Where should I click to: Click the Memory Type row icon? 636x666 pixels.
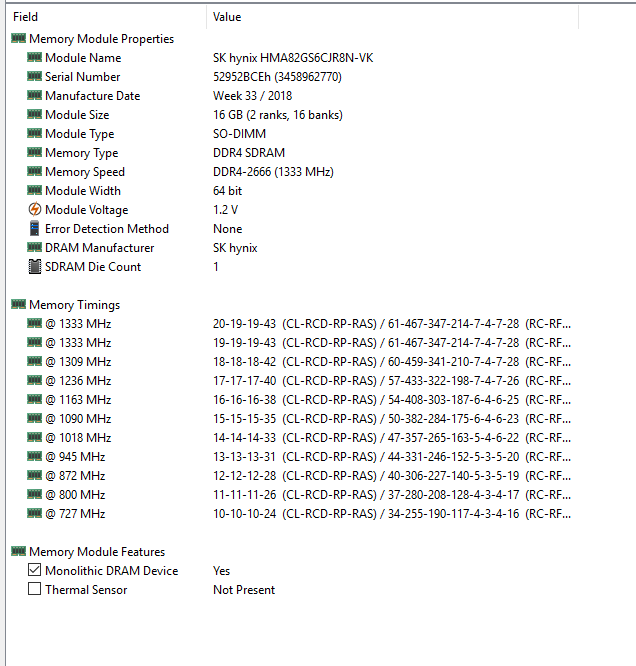point(34,152)
